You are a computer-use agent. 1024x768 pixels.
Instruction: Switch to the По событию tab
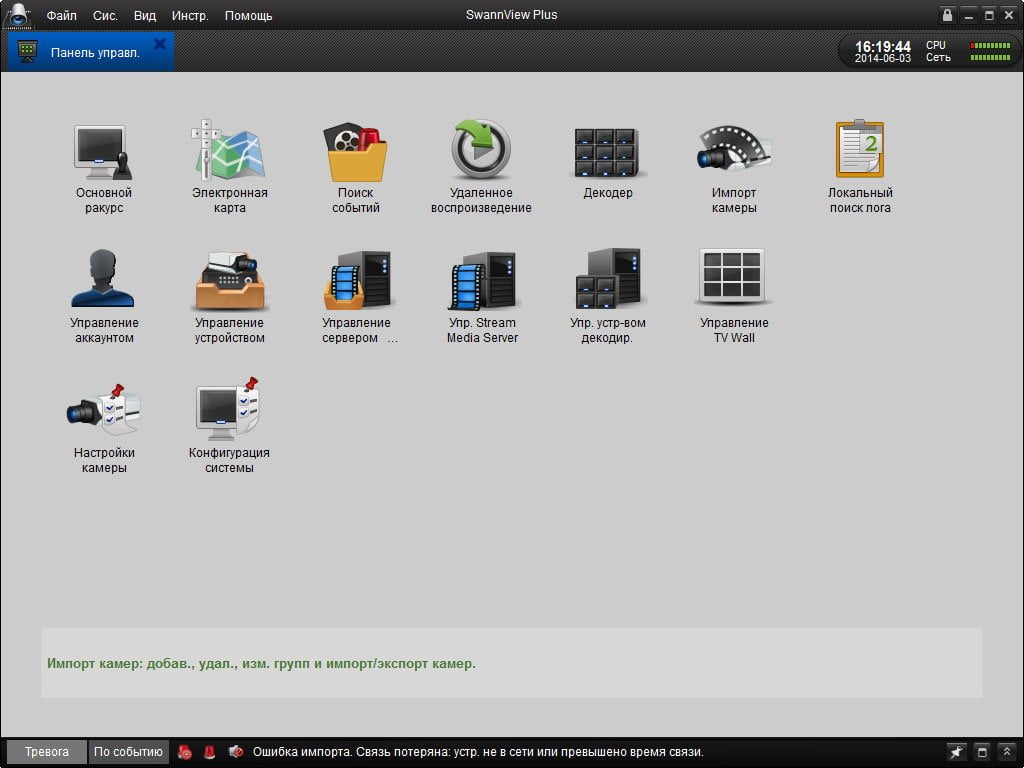pyautogui.click(x=128, y=752)
